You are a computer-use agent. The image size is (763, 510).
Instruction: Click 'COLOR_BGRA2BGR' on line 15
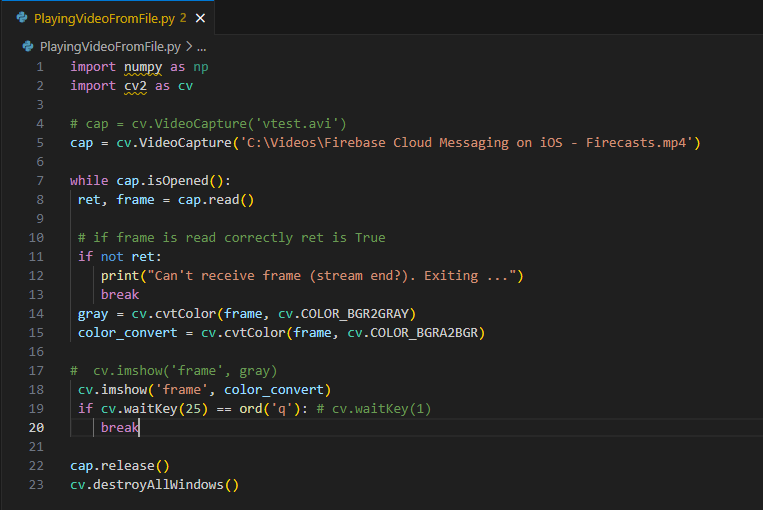click(x=424, y=333)
